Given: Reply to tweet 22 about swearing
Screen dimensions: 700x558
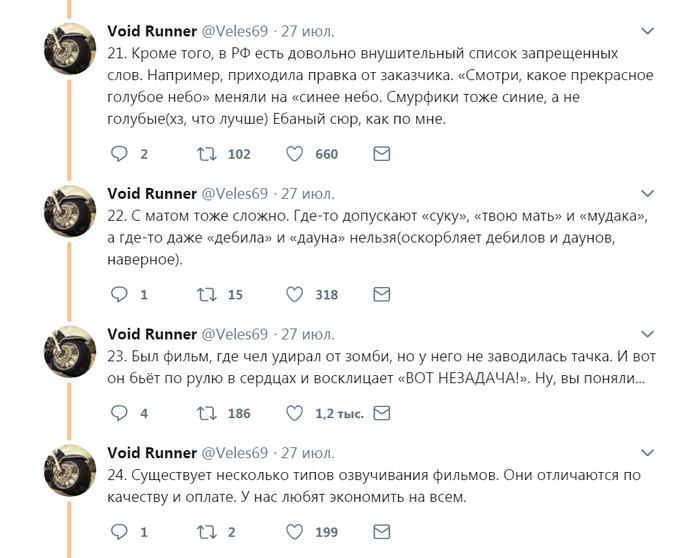Looking at the screenshot, I should [x=119, y=294].
